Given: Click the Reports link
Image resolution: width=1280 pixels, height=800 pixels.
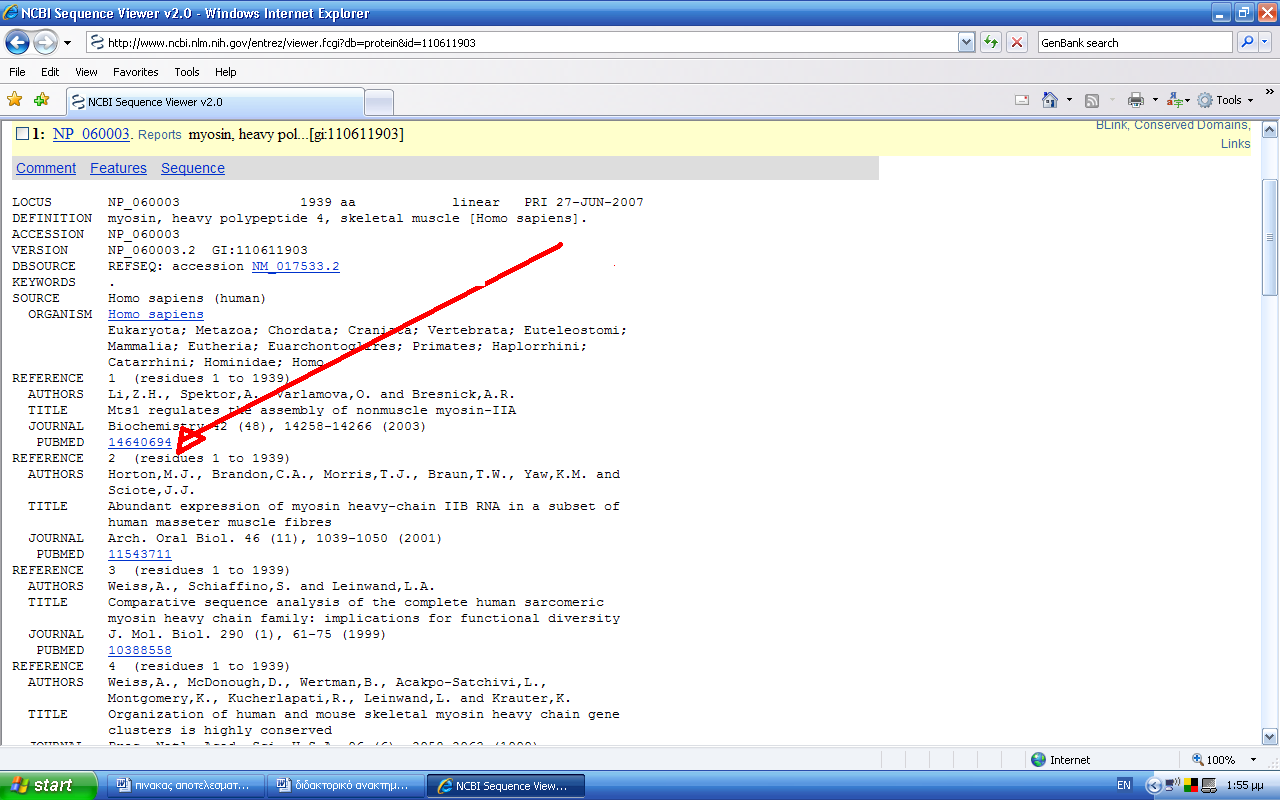Looking at the screenshot, I should pos(160,135).
